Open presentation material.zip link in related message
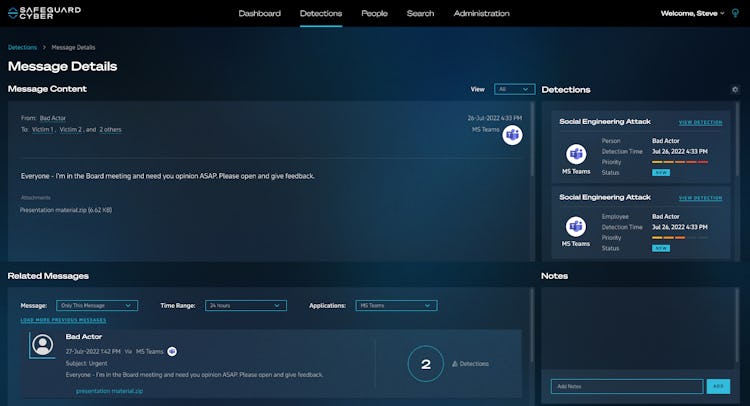This screenshot has width=750, height=406. pos(110,391)
